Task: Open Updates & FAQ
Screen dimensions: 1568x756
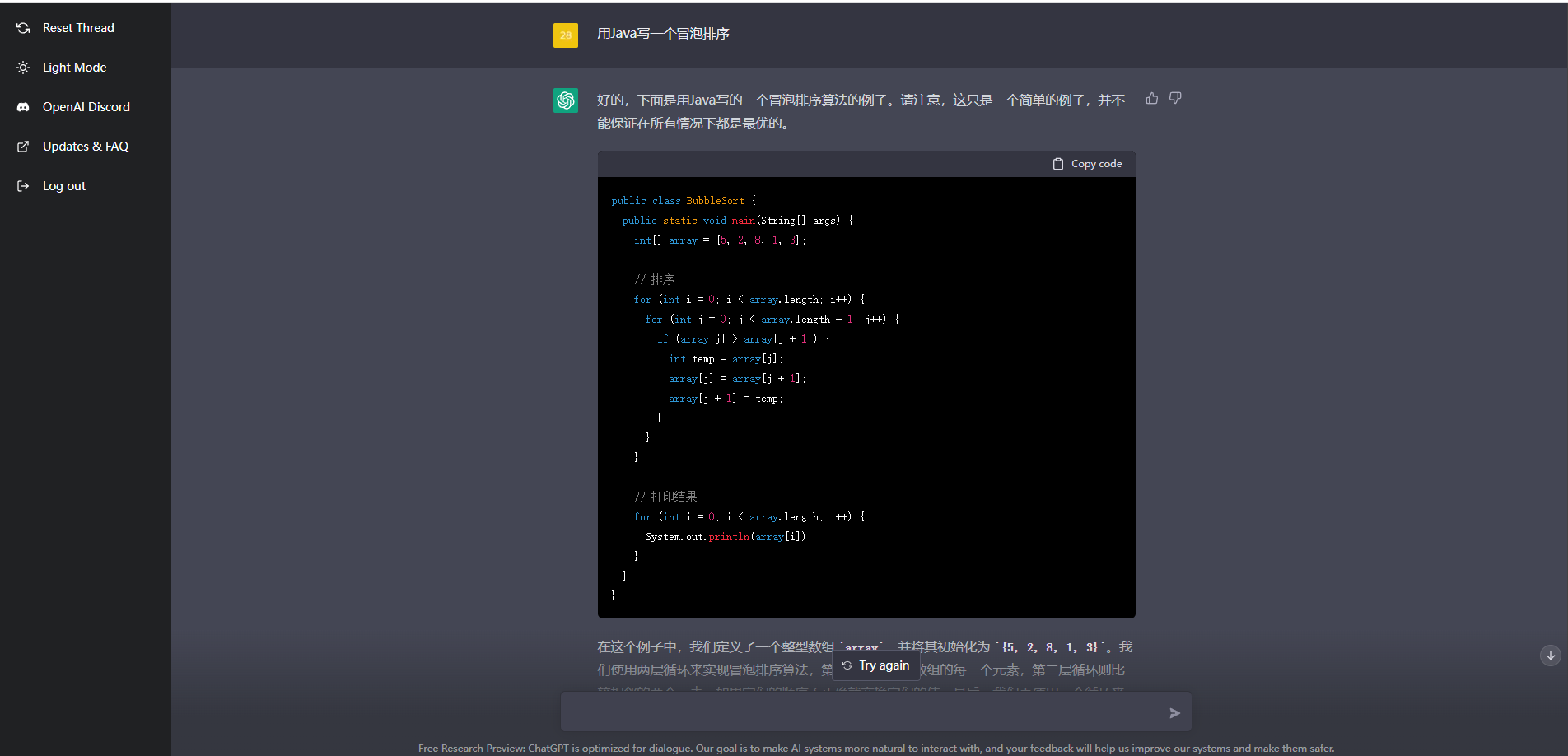Action: pos(86,147)
